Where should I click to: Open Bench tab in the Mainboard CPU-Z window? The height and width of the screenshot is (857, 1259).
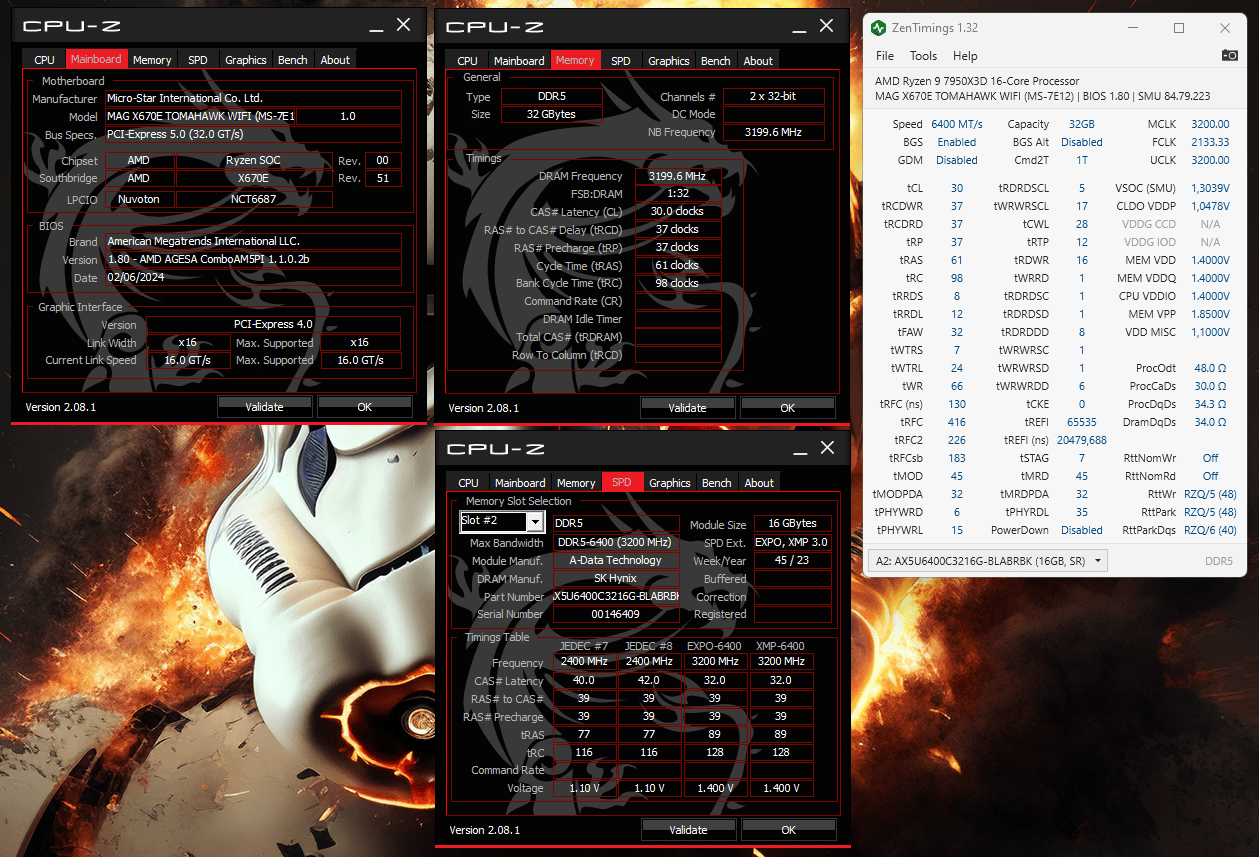point(293,60)
